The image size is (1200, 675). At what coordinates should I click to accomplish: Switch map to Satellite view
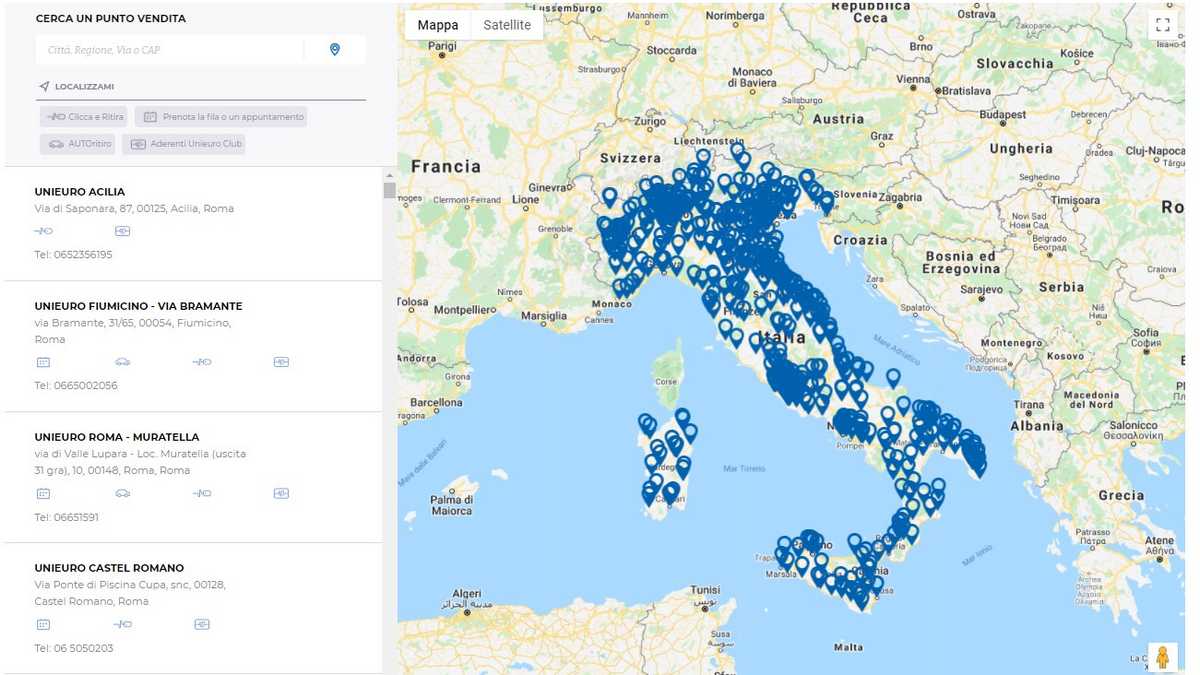pos(507,25)
